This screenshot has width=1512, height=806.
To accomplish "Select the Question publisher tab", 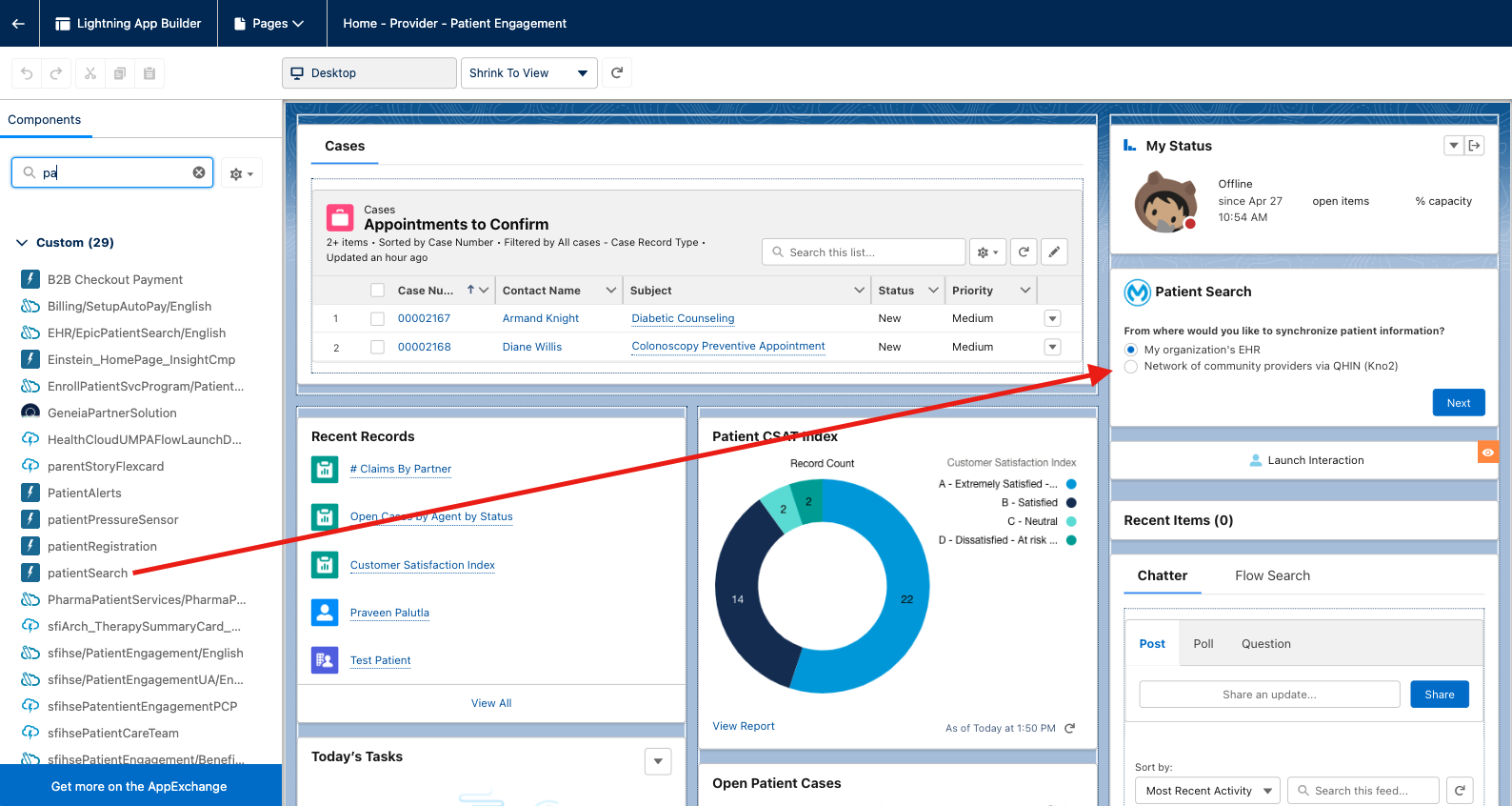I will pyautogui.click(x=1266, y=644).
